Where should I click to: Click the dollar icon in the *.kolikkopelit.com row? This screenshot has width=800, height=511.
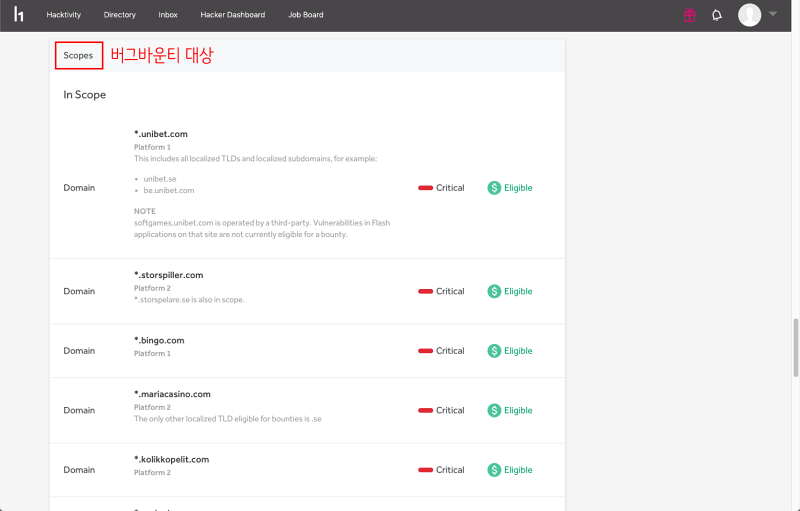[x=494, y=470]
